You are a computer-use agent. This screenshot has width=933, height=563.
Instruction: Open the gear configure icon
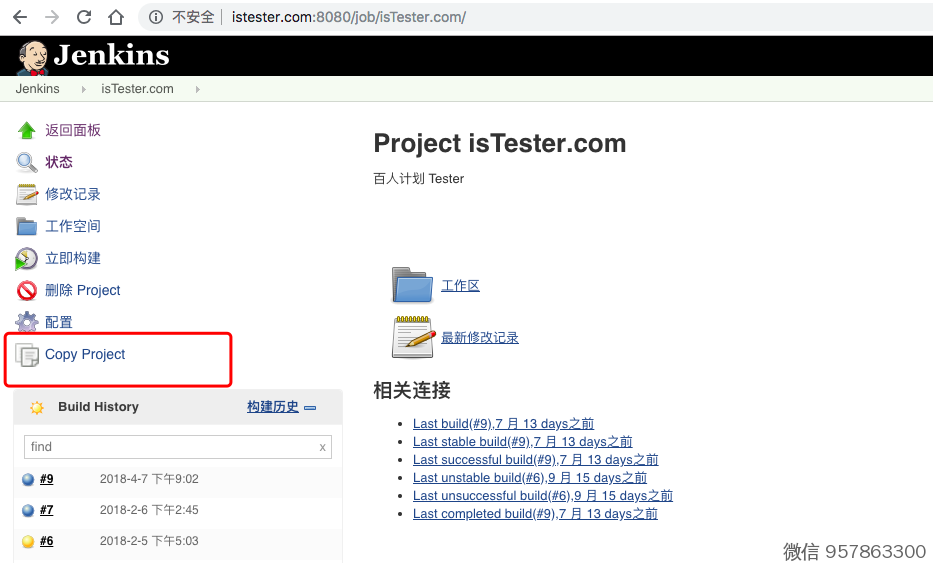pyautogui.click(x=27, y=322)
